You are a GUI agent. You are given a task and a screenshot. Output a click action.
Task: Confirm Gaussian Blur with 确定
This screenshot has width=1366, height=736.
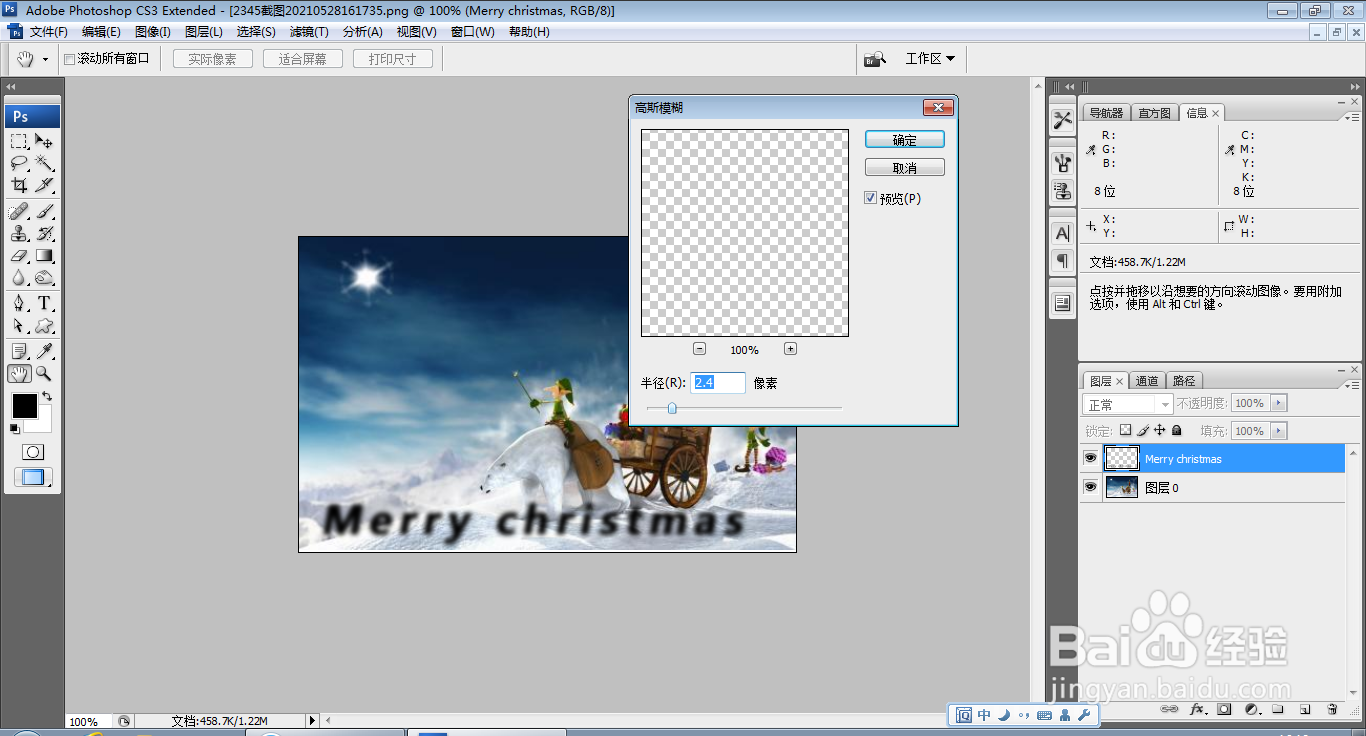[905, 140]
